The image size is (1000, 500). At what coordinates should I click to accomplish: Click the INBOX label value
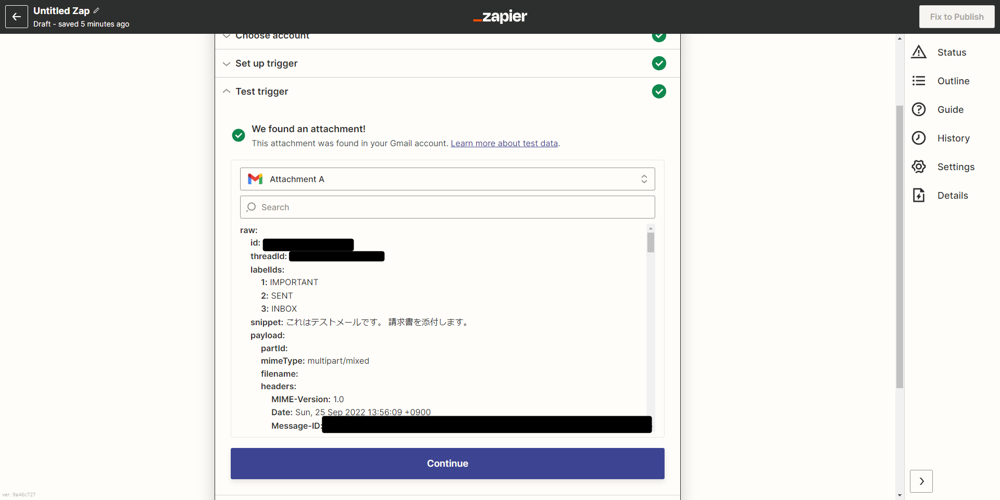tap(283, 309)
